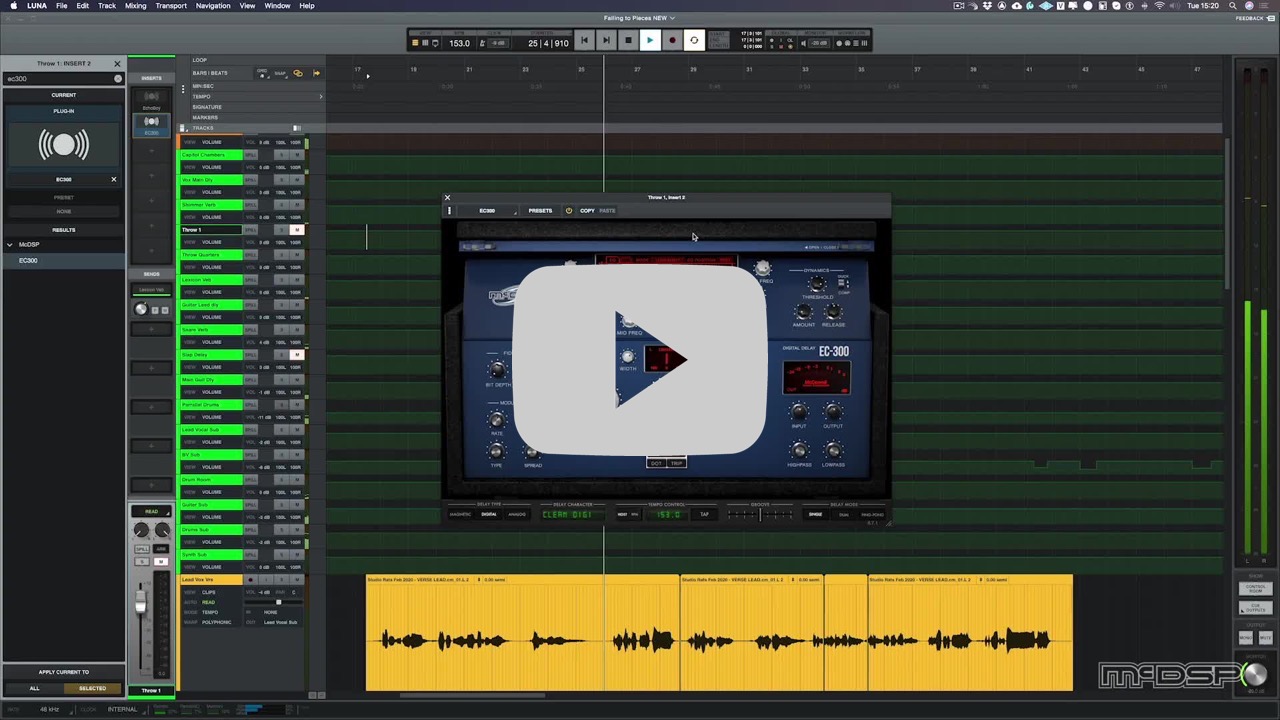The height and width of the screenshot is (720, 1280).
Task: Open the Snap dropdown
Action: [280, 73]
